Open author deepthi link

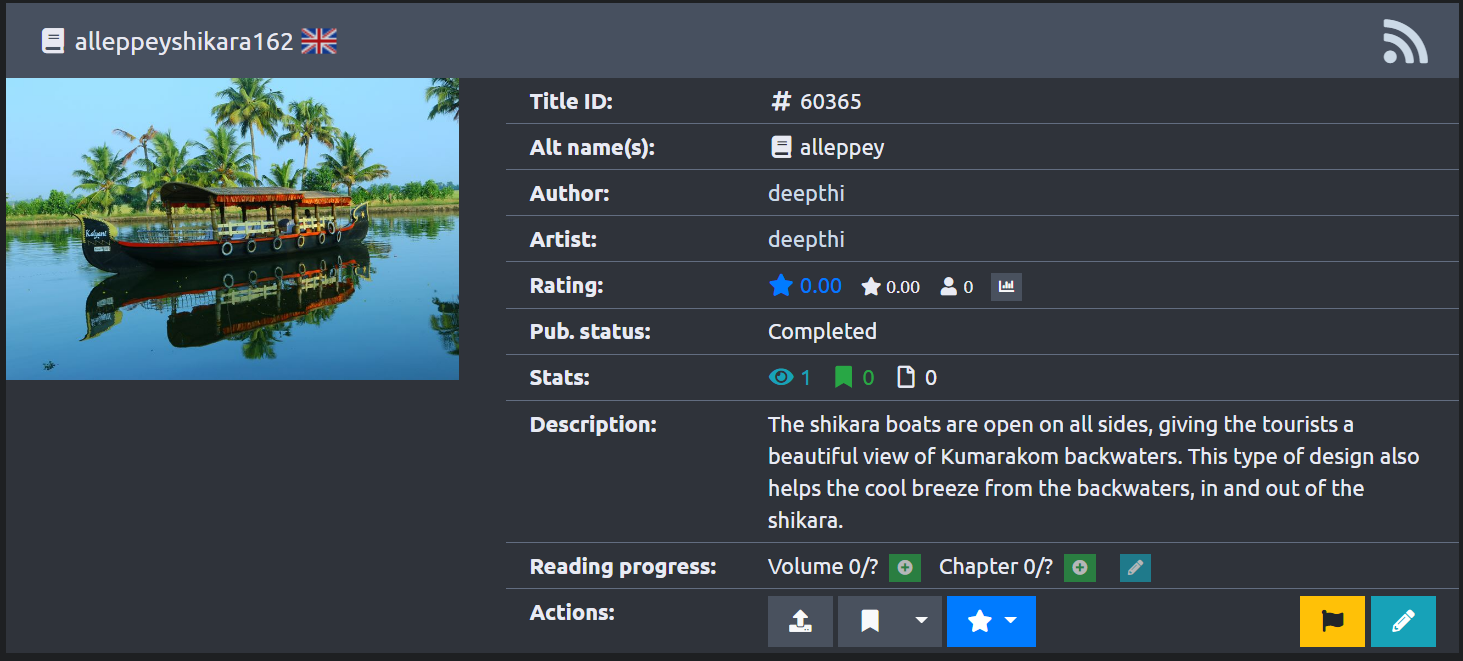[x=806, y=193]
